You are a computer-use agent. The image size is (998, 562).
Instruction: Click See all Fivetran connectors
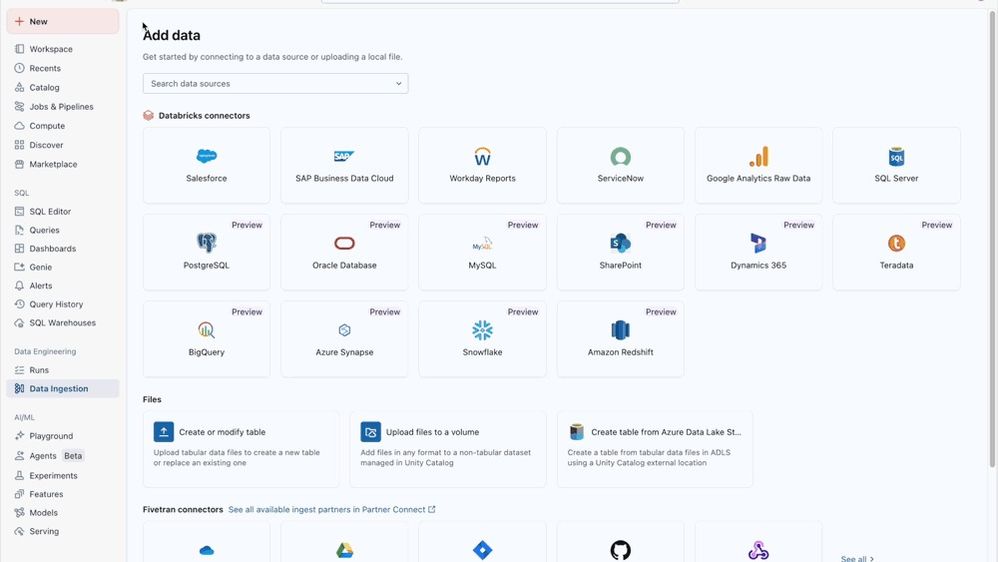[857, 558]
